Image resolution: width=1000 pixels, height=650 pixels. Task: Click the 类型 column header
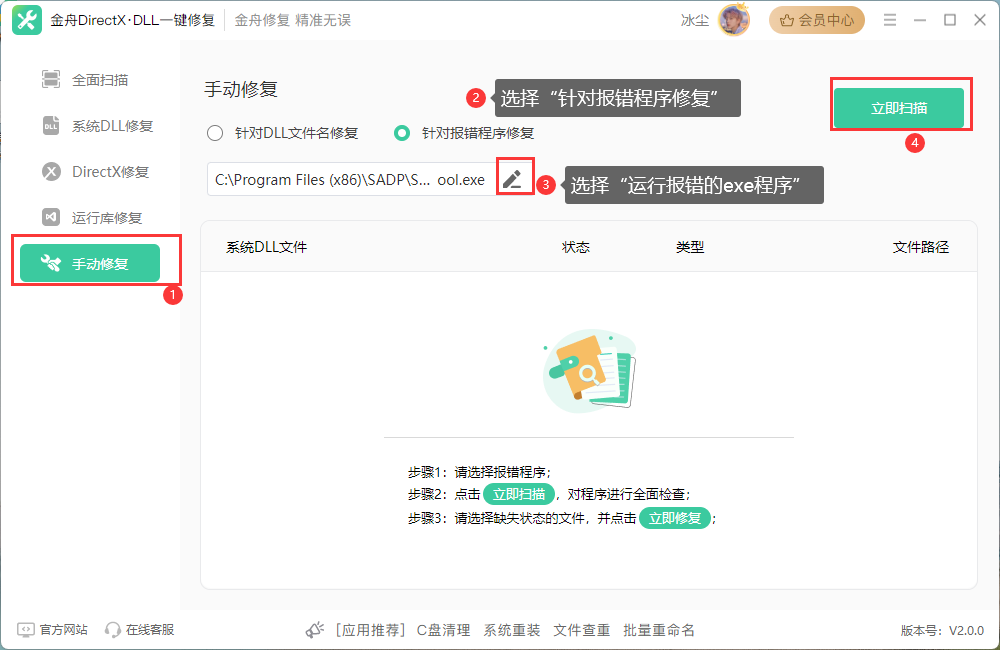coord(690,247)
